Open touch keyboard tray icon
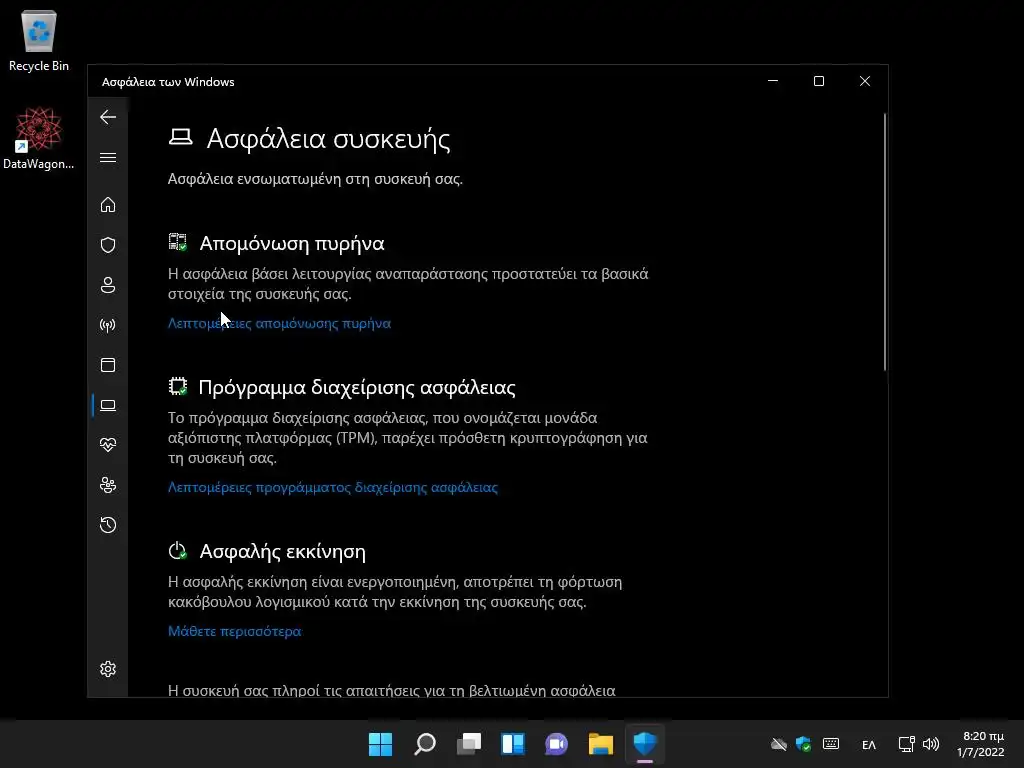 (831, 744)
